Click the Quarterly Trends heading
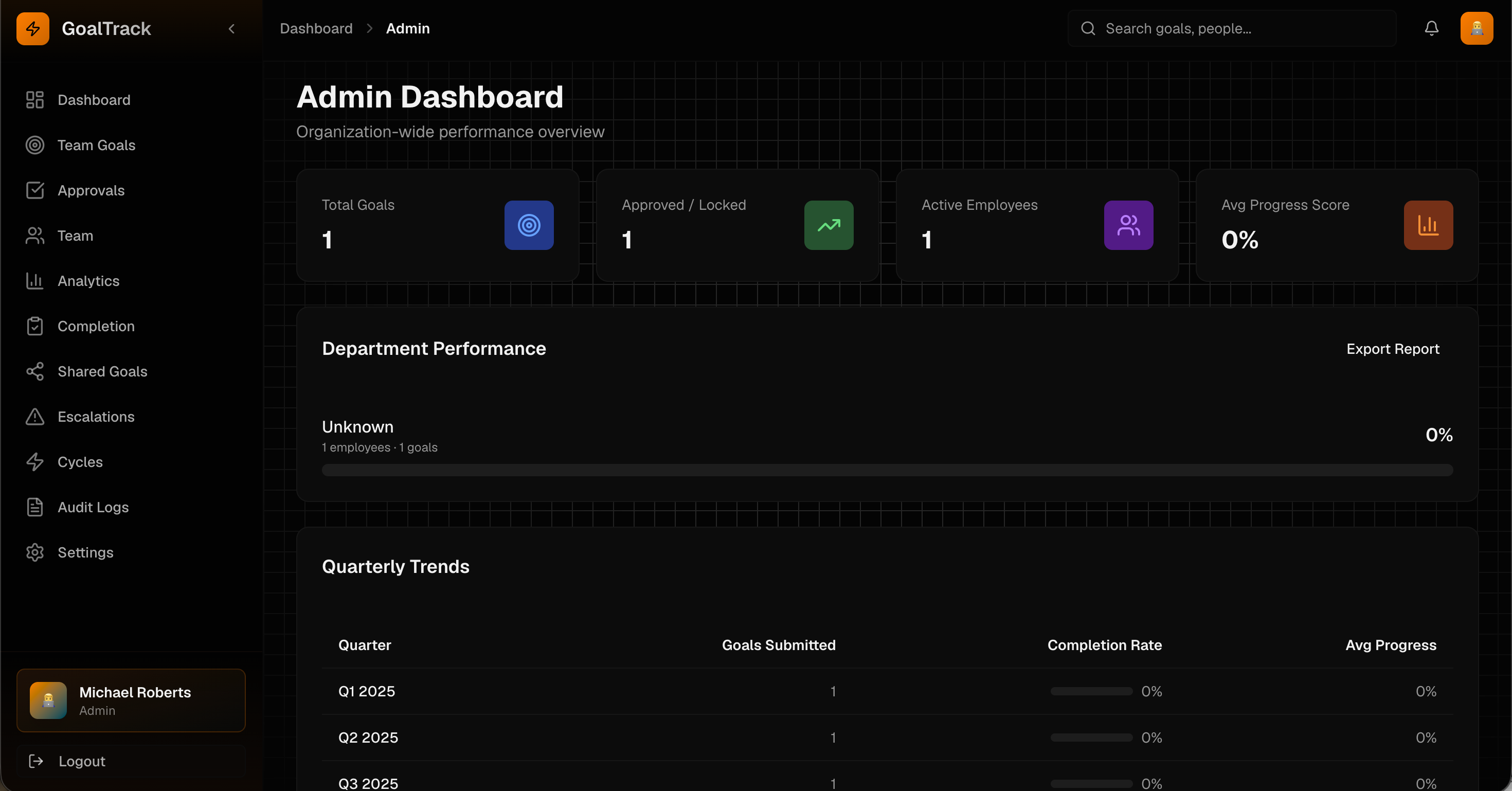Viewport: 1512px width, 791px height. point(395,566)
